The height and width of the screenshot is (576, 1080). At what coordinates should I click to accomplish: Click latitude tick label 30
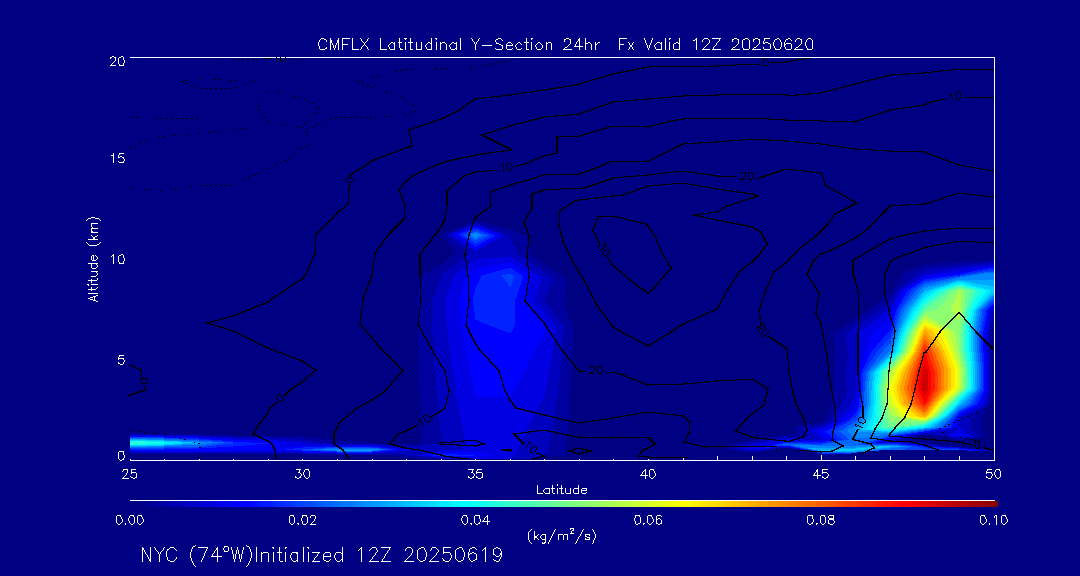[x=302, y=473]
